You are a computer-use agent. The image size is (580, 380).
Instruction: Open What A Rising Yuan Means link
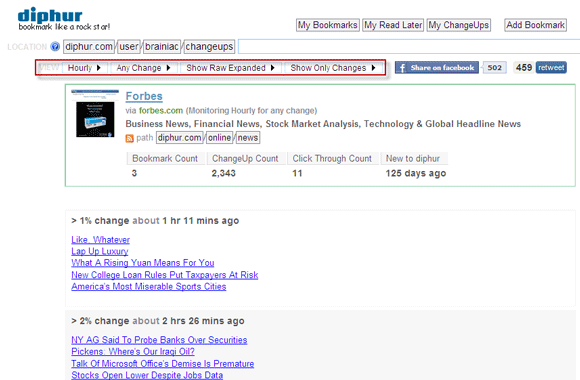143,263
